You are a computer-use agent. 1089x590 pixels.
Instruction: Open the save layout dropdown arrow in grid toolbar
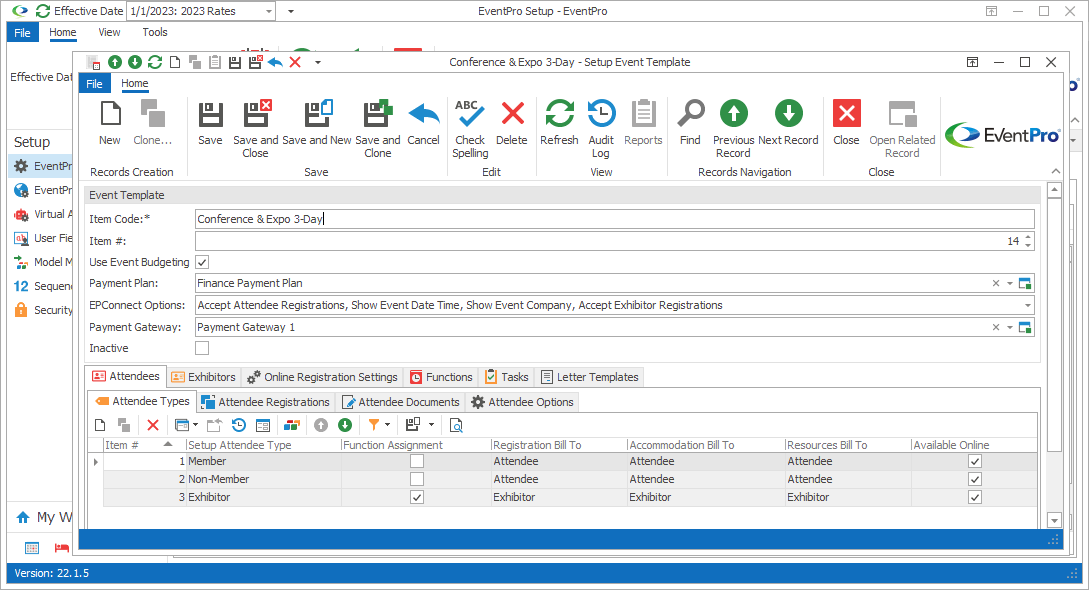tap(431, 425)
